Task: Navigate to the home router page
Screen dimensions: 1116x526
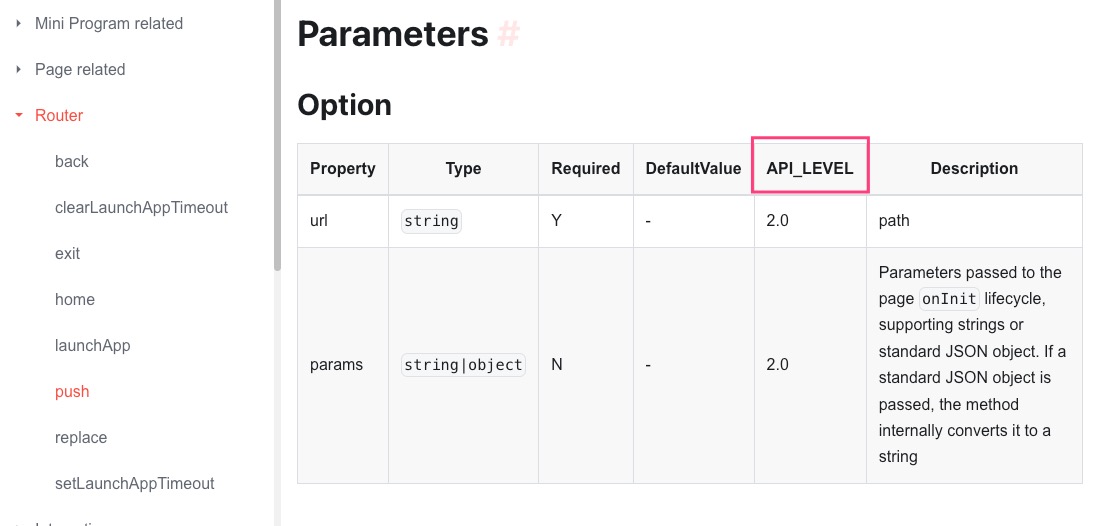Action: [75, 299]
